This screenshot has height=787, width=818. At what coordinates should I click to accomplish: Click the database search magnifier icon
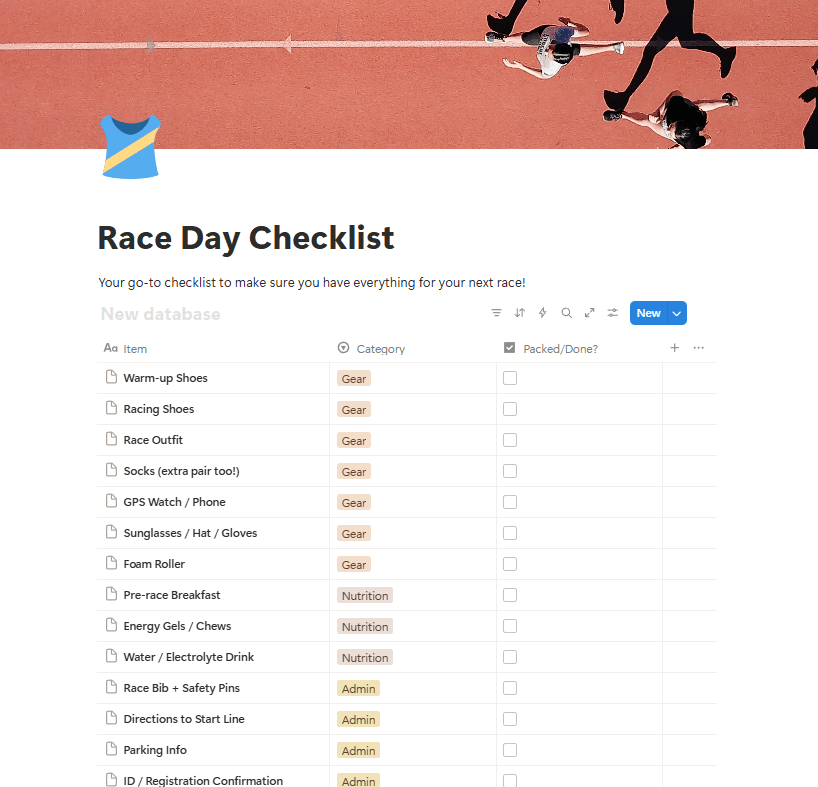[566, 313]
